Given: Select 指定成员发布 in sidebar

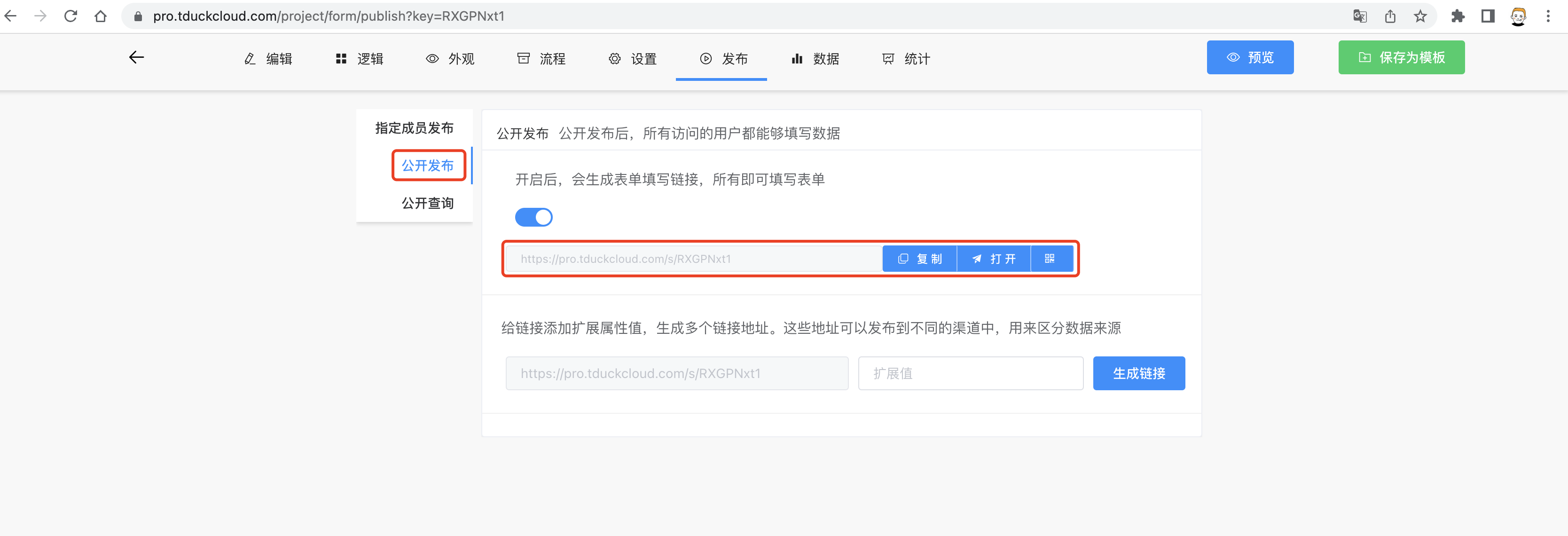Looking at the screenshot, I should click(x=414, y=128).
